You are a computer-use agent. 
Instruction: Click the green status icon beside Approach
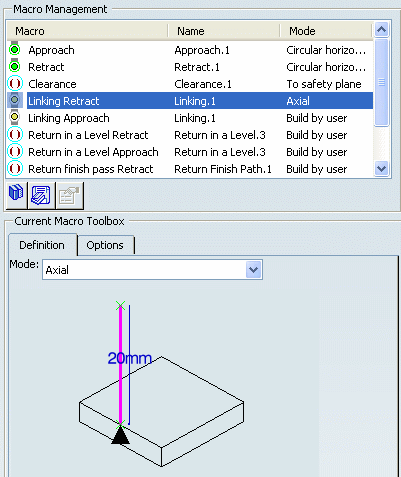click(15, 50)
